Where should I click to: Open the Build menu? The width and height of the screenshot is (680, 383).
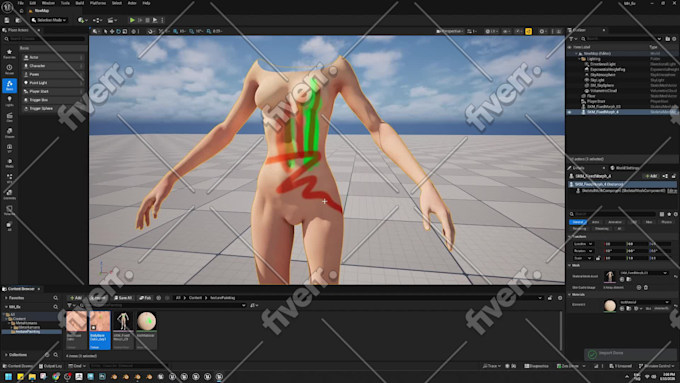80,3
